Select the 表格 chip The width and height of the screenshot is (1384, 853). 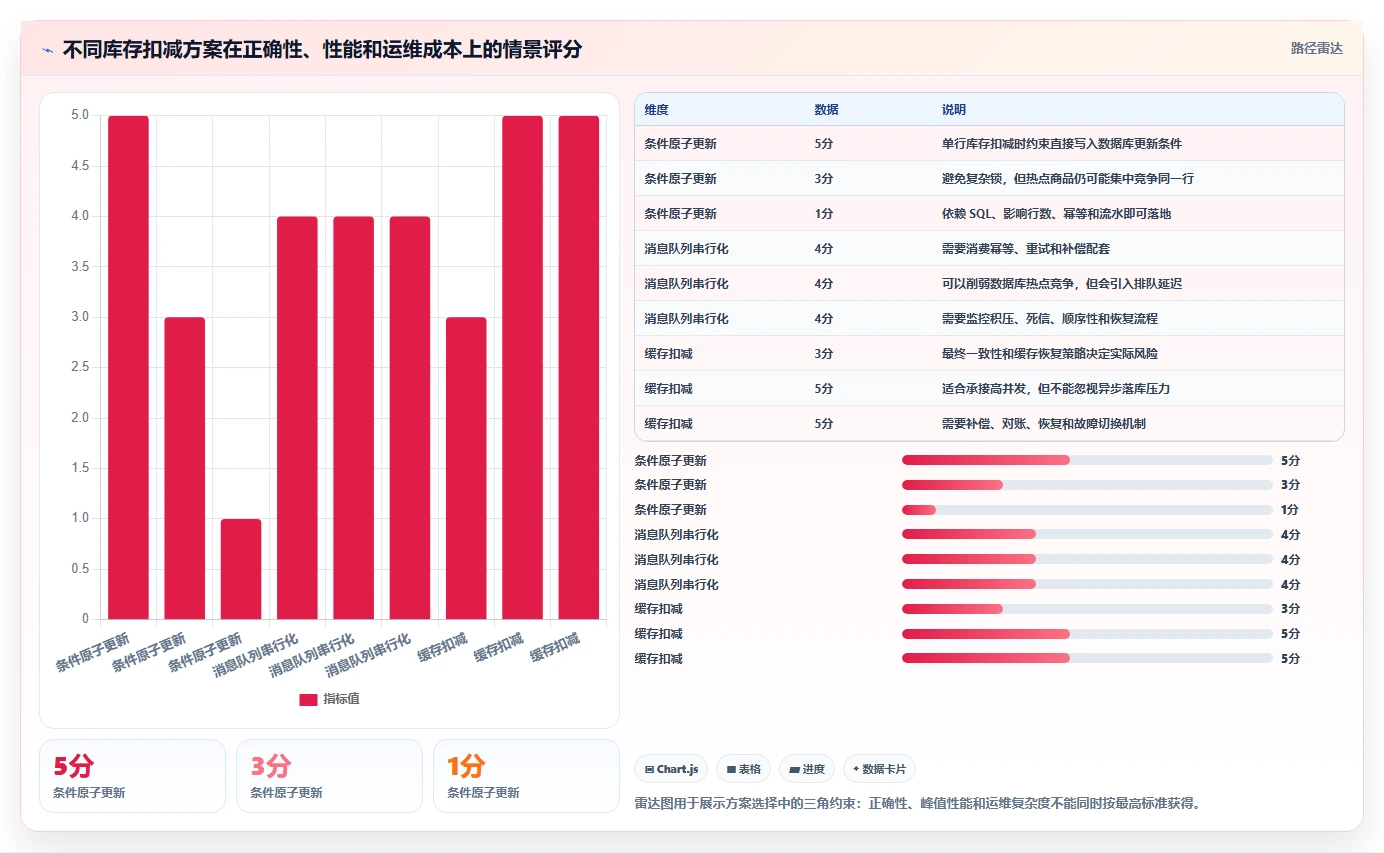tap(743, 769)
